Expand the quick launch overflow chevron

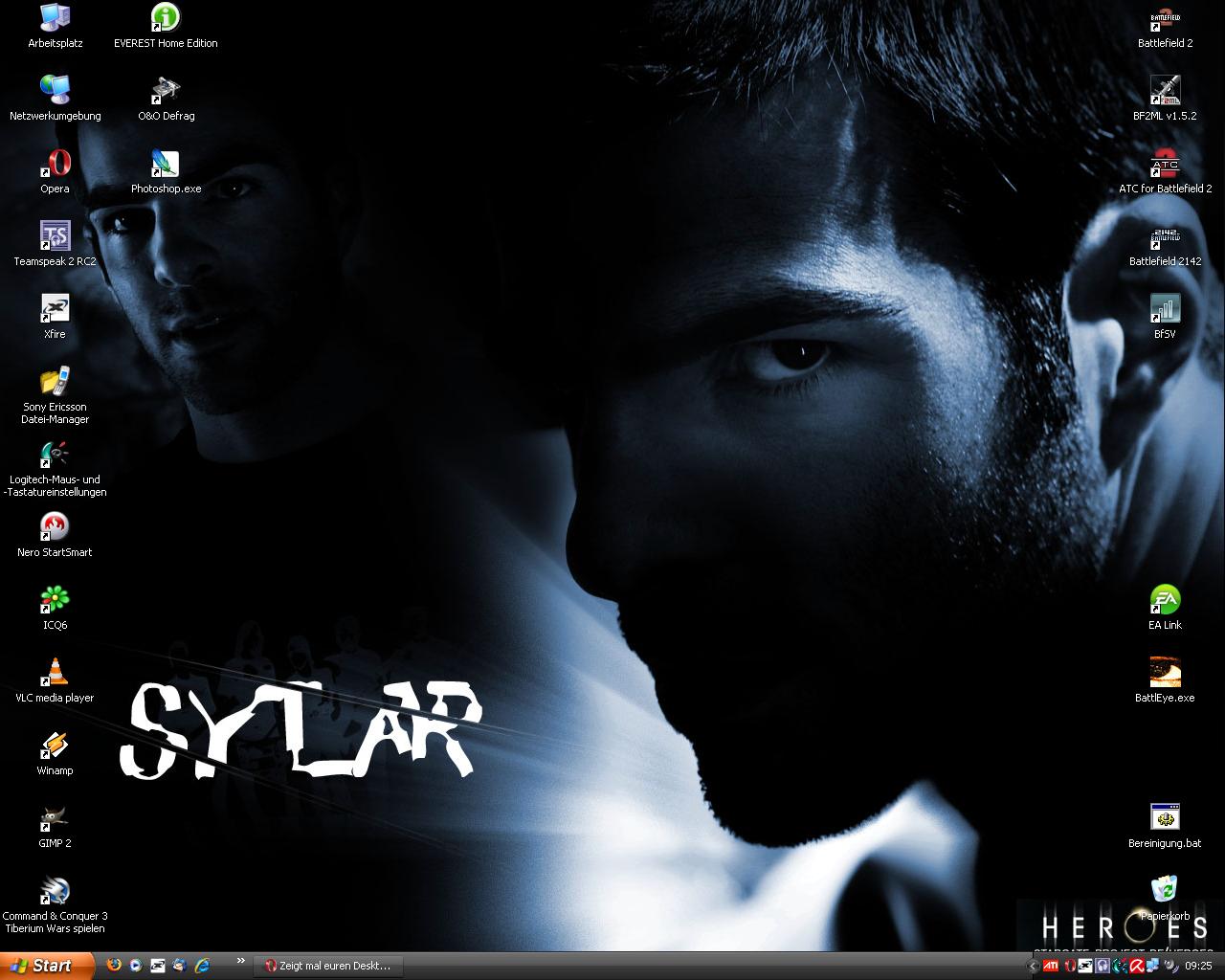[x=240, y=961]
